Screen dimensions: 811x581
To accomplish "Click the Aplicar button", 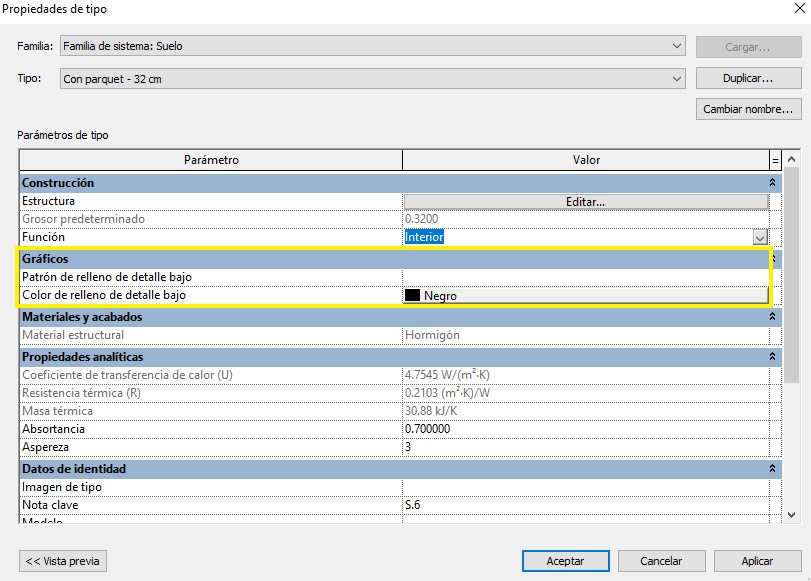I will click(x=757, y=561).
